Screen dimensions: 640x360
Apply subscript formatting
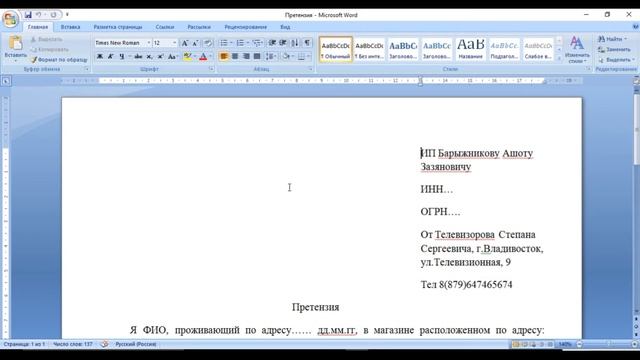(149, 56)
